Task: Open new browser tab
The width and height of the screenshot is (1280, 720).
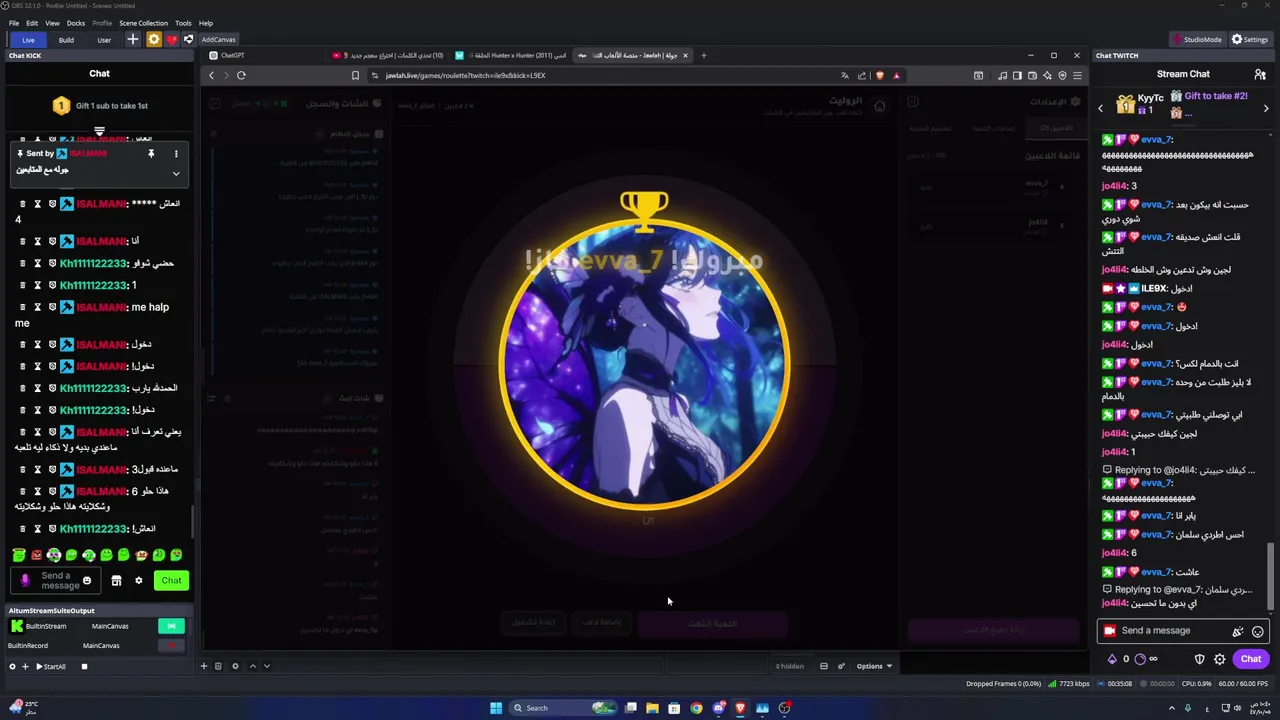Action: point(703,55)
